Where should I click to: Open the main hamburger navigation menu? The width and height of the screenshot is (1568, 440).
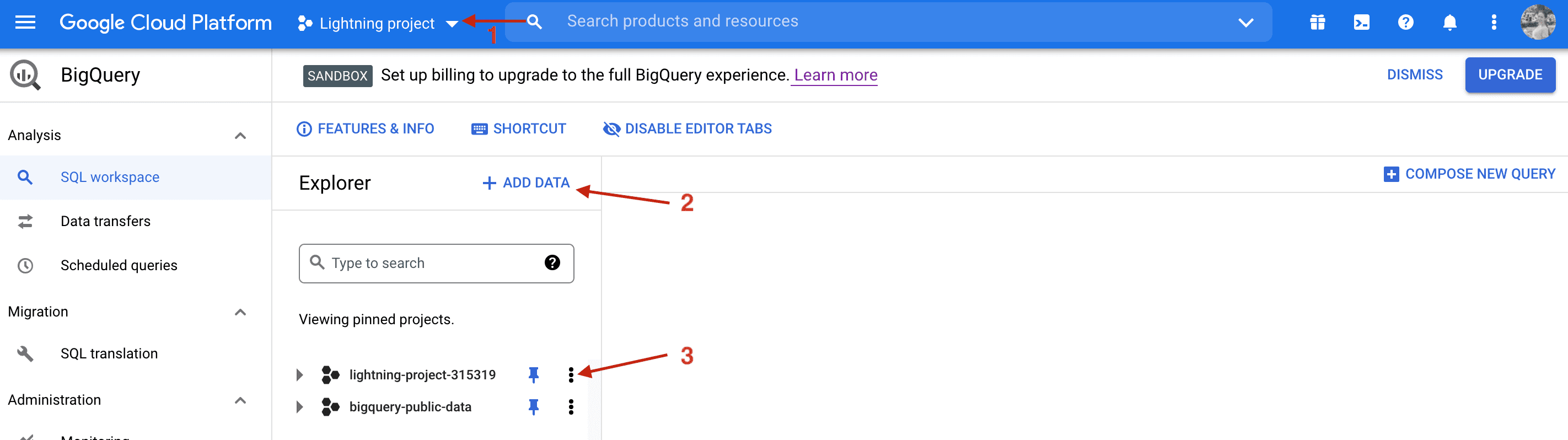click(25, 23)
